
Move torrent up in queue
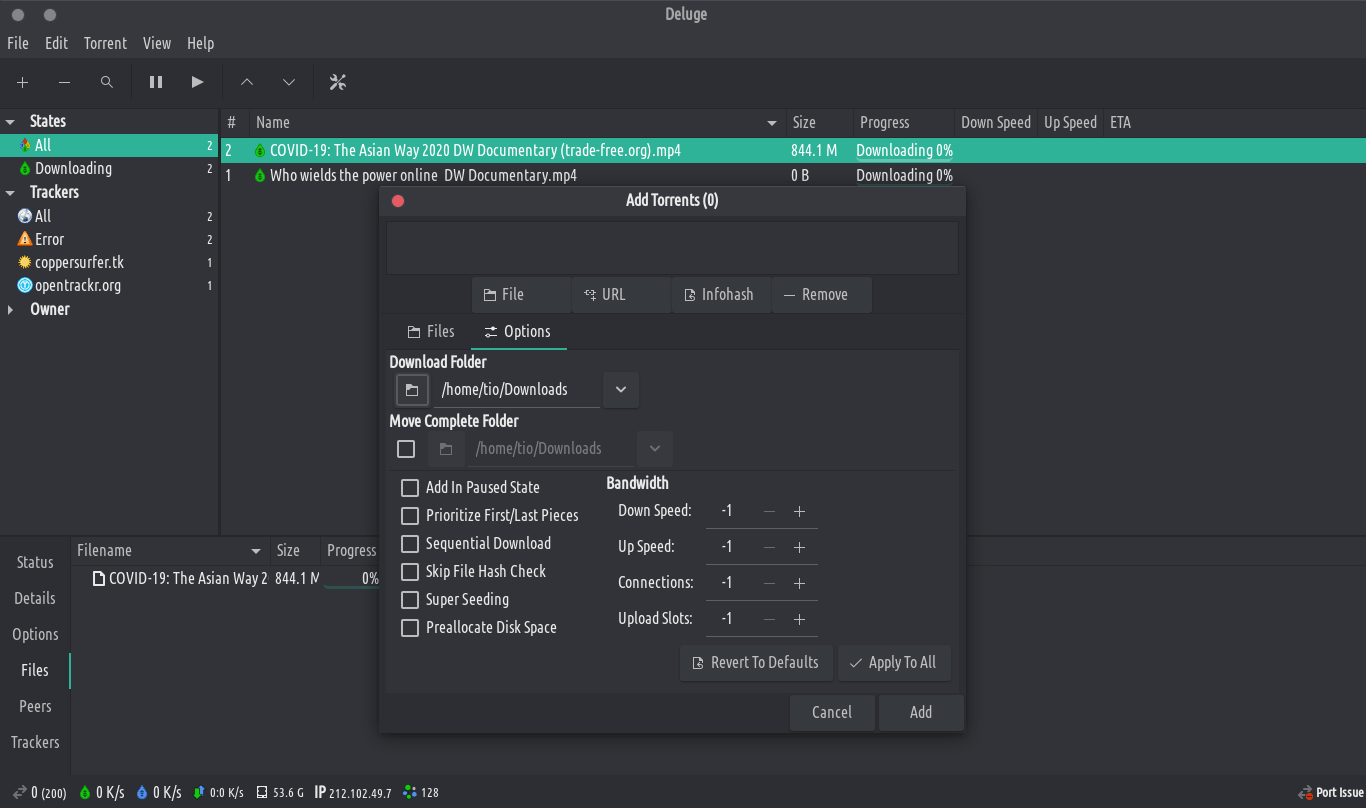(x=247, y=82)
